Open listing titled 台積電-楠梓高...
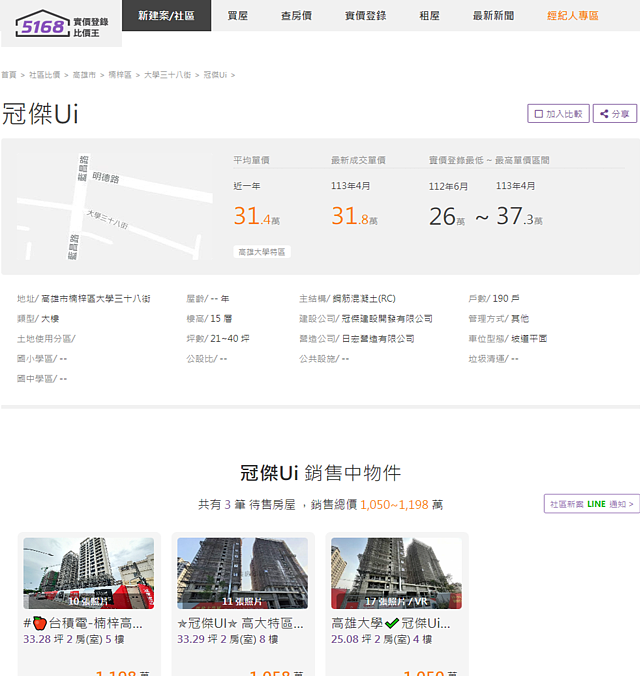Viewport: 640px width, 676px height. click(83, 623)
